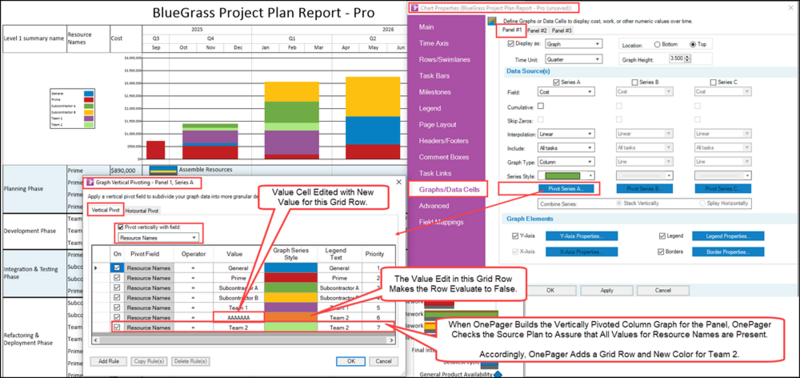Open the Time Unit Quarter dropdown
Image resolution: width=800 pixels, height=378 pixels.
[x=573, y=59]
